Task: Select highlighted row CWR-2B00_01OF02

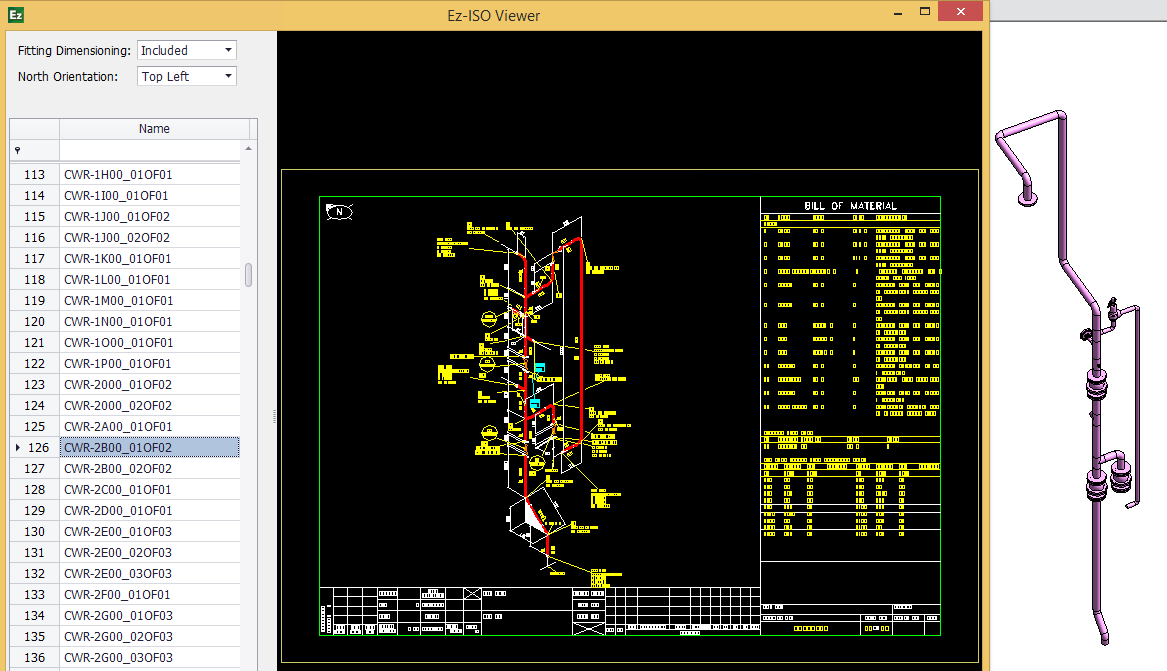Action: [x=150, y=447]
